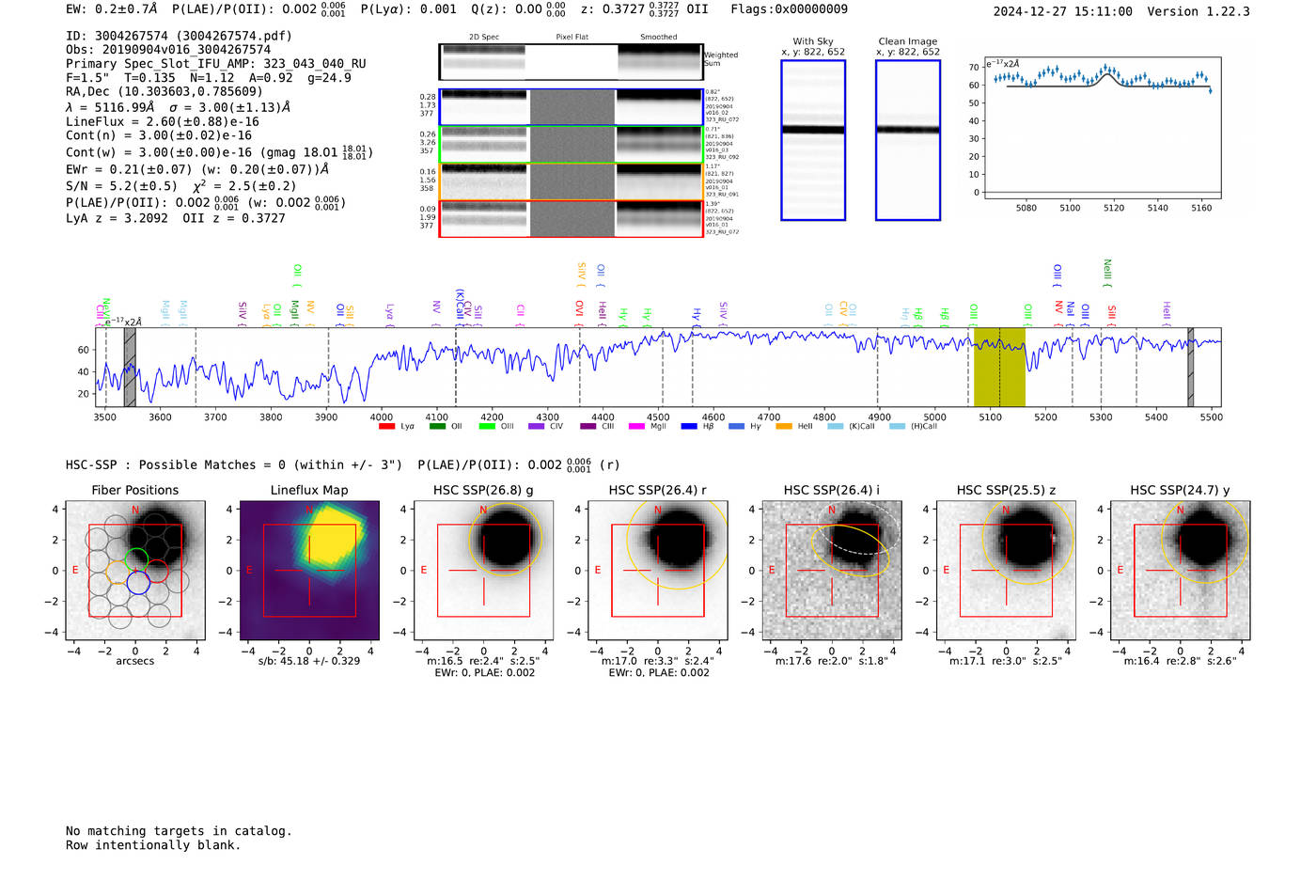Select the HSC SSP(26.8) g image
Viewport: 1316px width, 896px height.
(483, 570)
